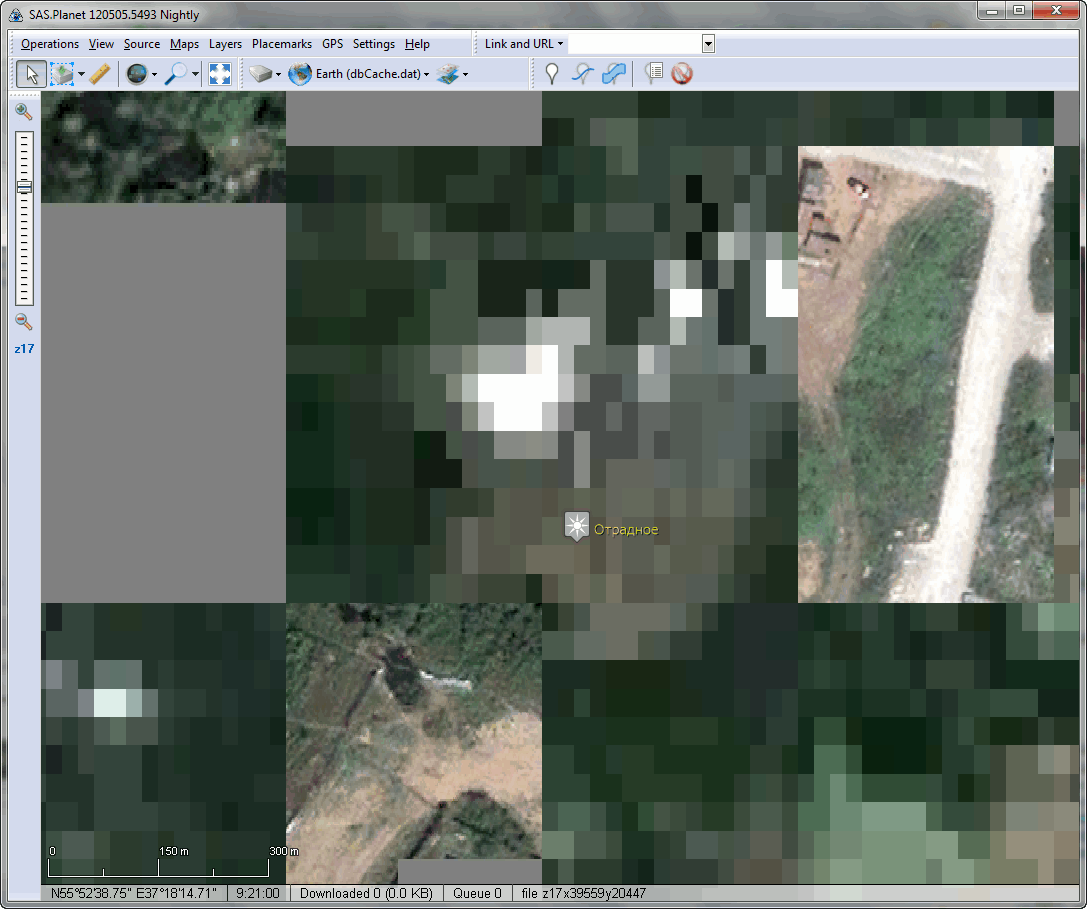Open the Operations menu
Viewport: 1087px width, 909px height.
(49, 44)
